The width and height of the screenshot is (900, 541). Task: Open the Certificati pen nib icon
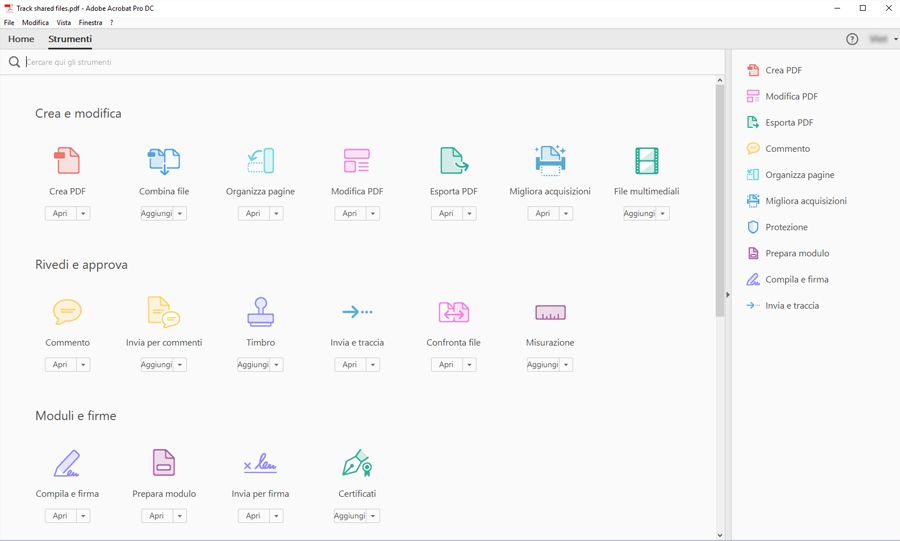coord(357,463)
